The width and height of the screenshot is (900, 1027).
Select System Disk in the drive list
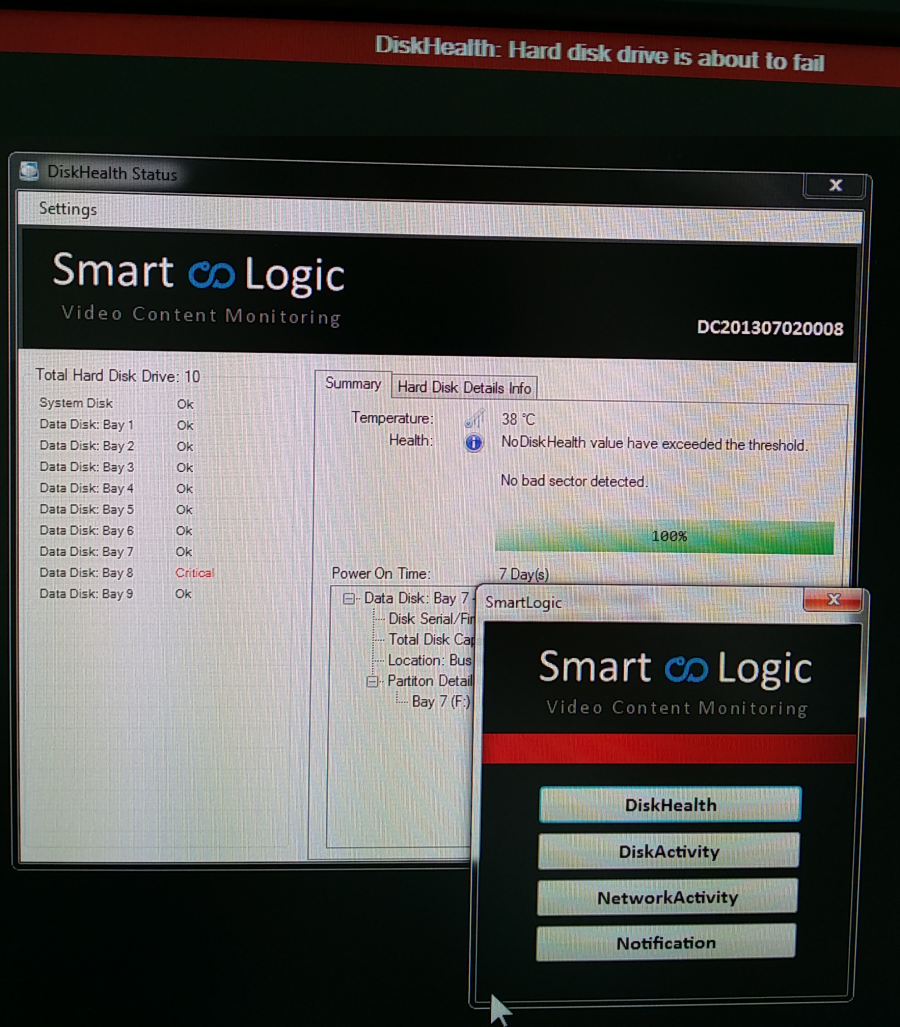point(76,403)
